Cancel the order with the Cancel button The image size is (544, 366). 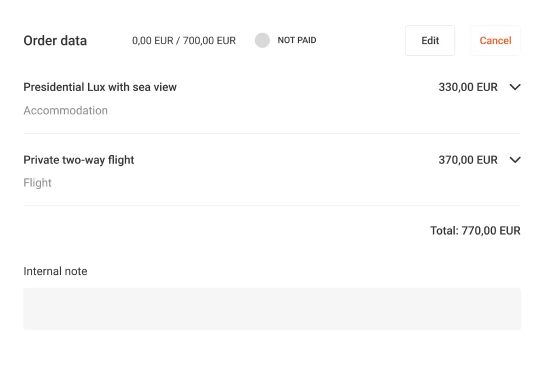(495, 40)
